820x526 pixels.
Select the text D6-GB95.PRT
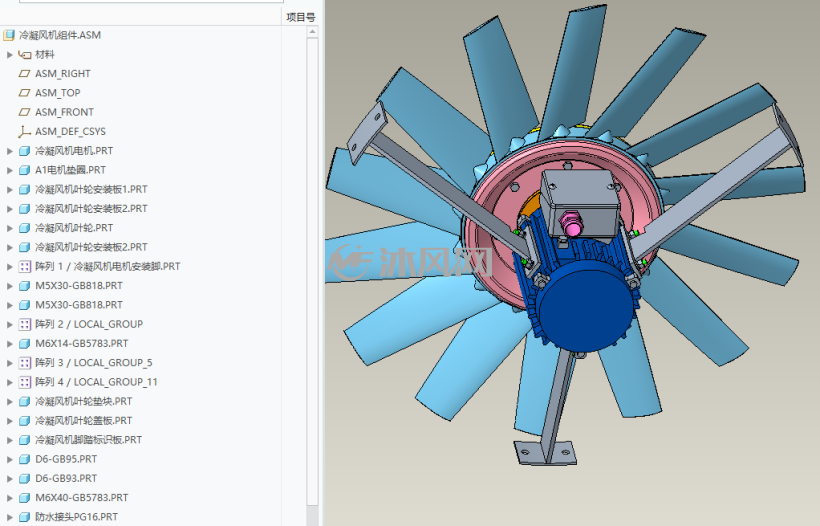pos(66,459)
